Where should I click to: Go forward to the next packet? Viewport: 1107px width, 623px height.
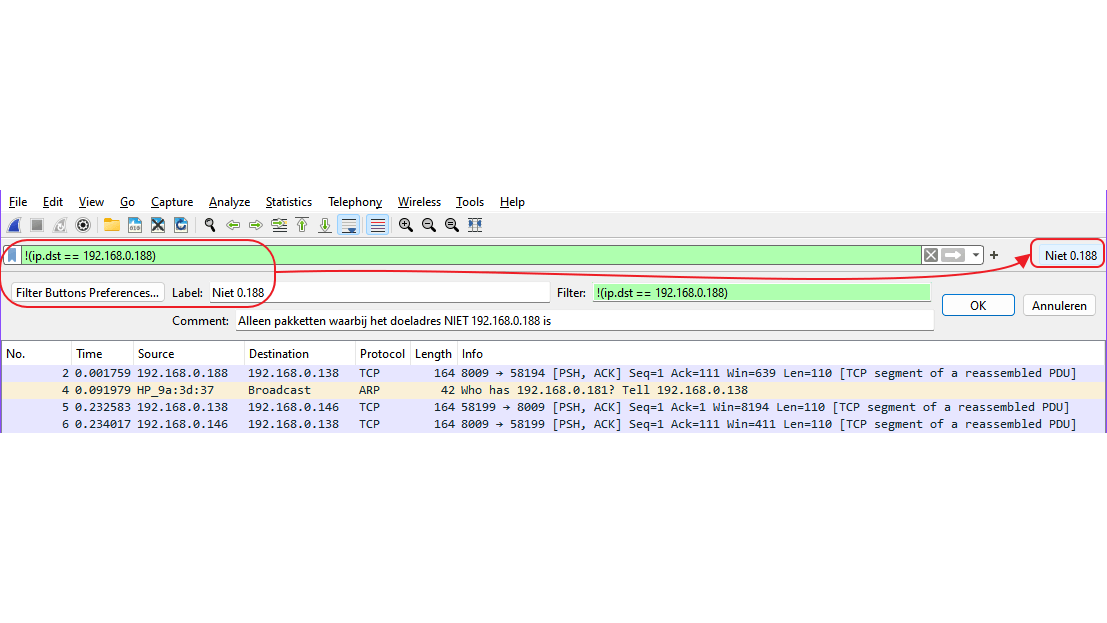(x=256, y=225)
